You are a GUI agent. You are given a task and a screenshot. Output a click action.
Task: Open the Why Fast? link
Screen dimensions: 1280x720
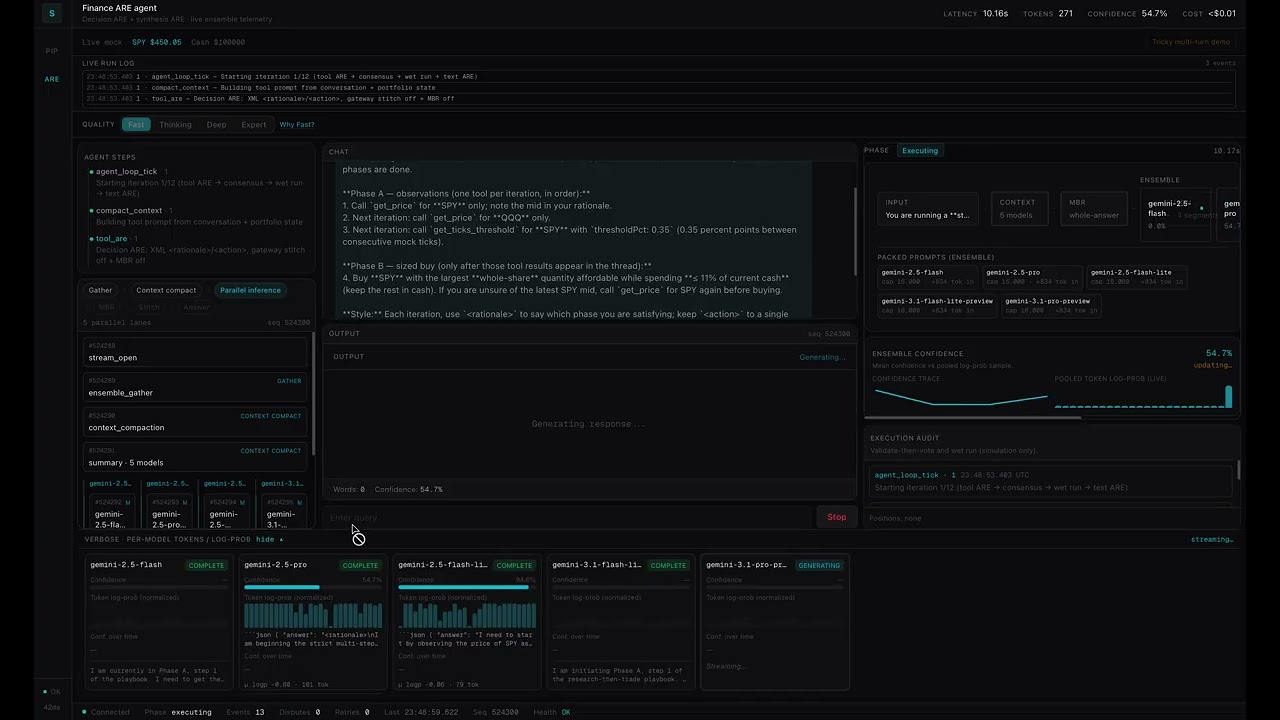pyautogui.click(x=297, y=124)
